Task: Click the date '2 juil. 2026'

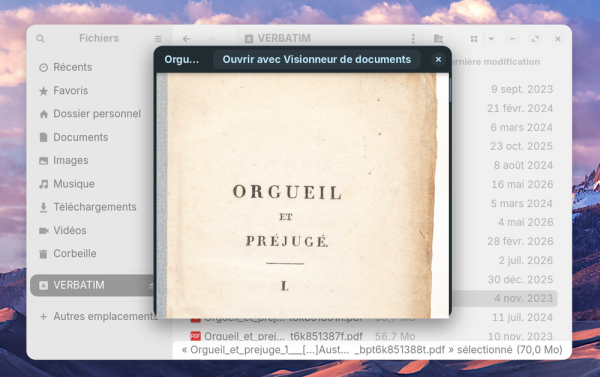Action: [x=526, y=260]
